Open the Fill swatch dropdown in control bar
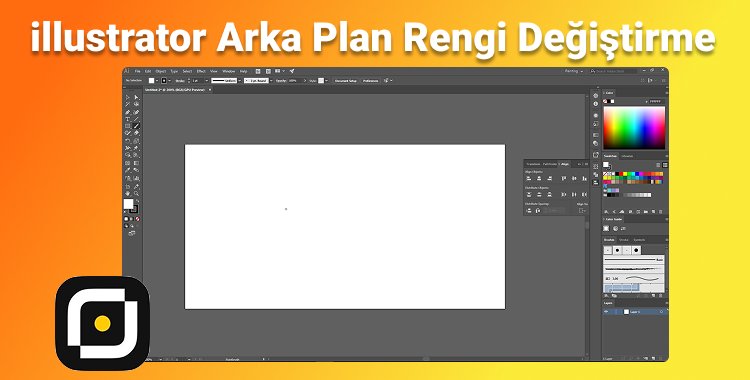750x380 pixels. (x=157, y=80)
